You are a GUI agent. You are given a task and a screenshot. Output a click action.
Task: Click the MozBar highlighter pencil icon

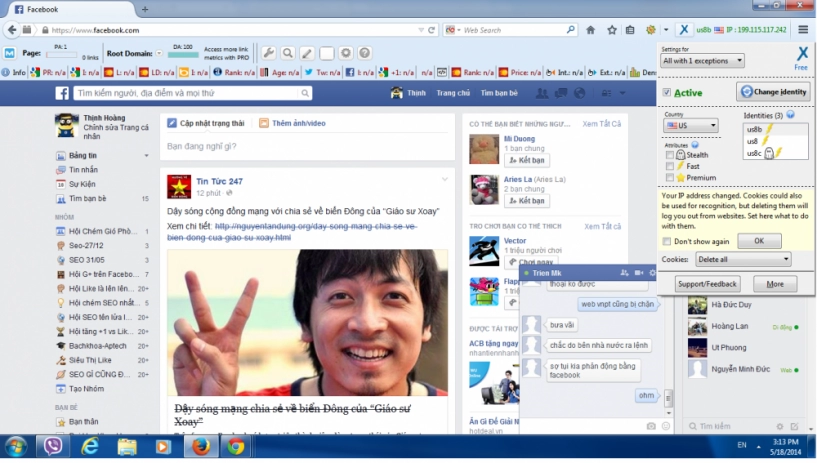pos(307,53)
